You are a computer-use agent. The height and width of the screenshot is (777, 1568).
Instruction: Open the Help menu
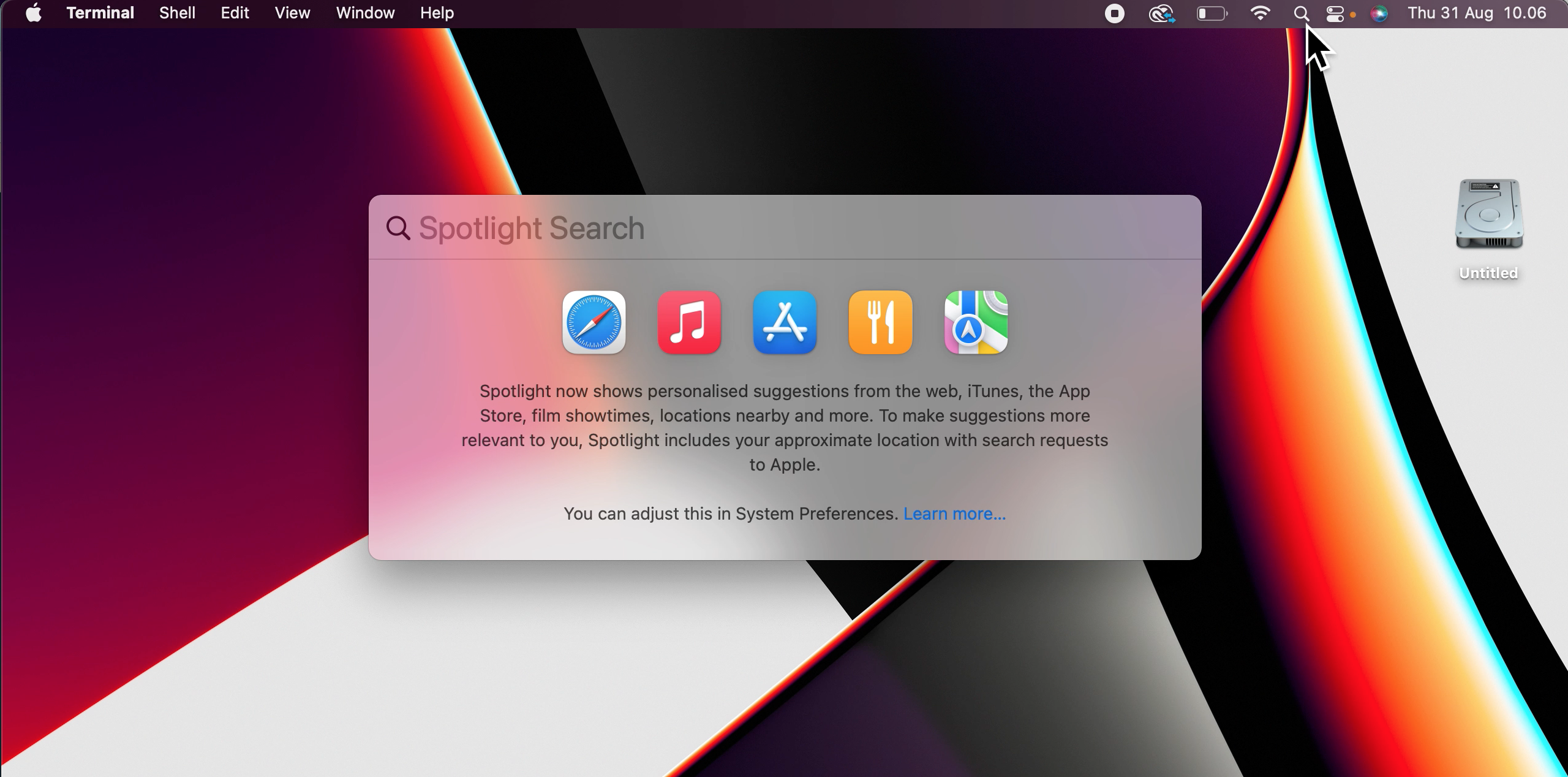pyautogui.click(x=437, y=13)
